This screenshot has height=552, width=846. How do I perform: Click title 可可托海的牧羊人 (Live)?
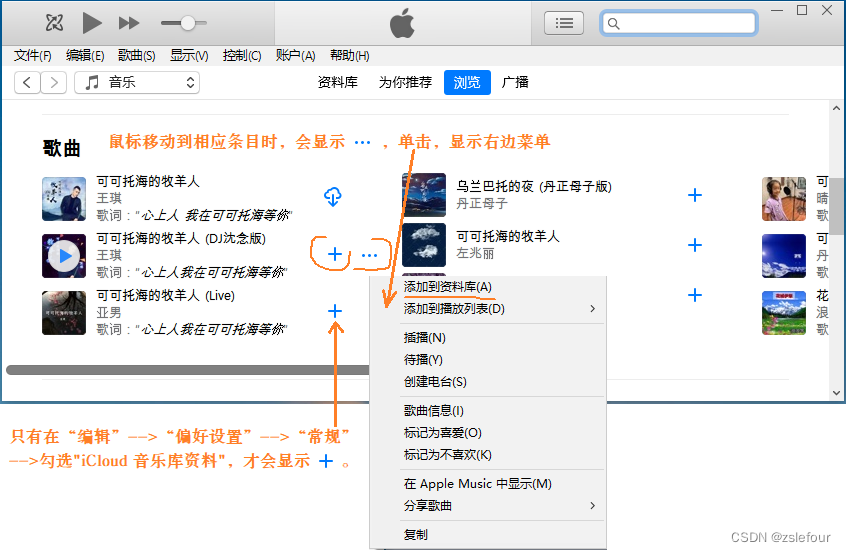pyautogui.click(x=166, y=296)
